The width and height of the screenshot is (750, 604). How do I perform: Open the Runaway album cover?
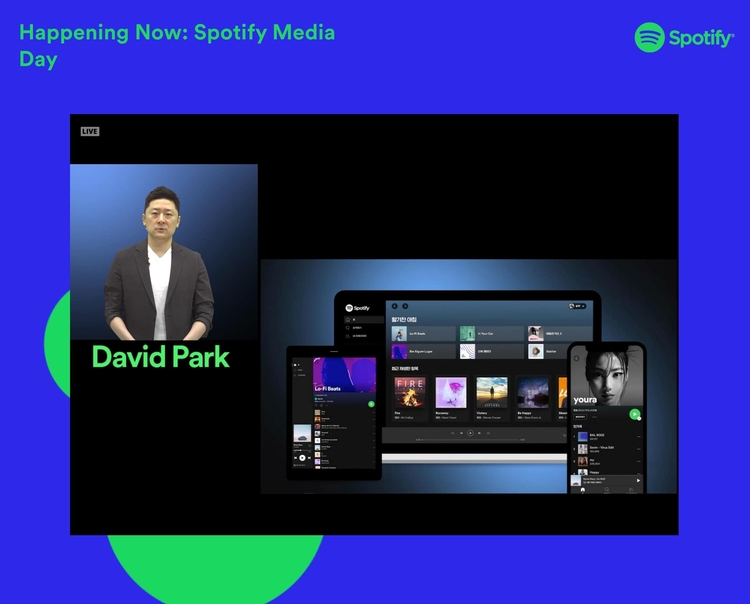pos(451,392)
